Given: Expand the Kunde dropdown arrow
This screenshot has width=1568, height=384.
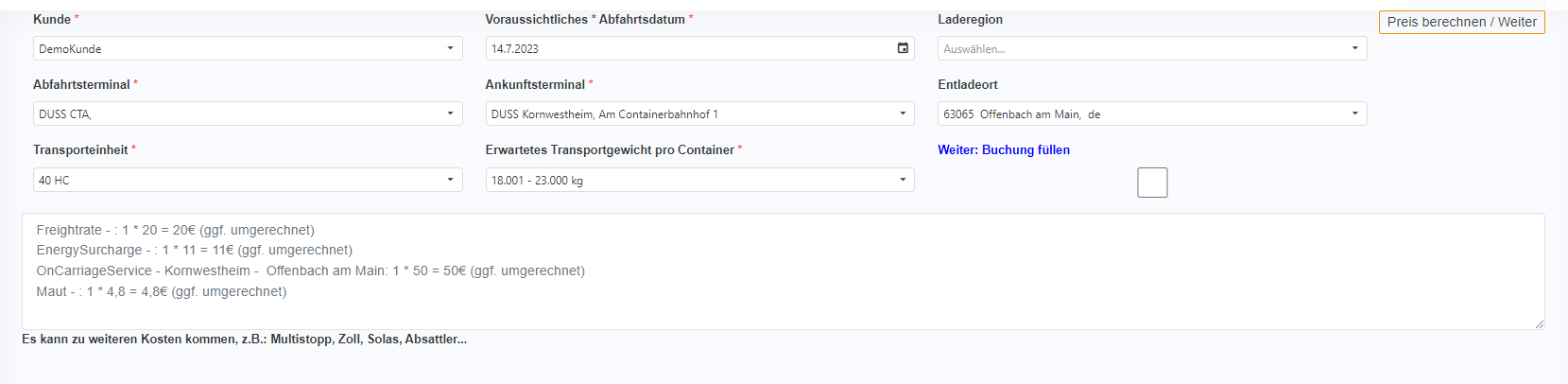Looking at the screenshot, I should [450, 48].
